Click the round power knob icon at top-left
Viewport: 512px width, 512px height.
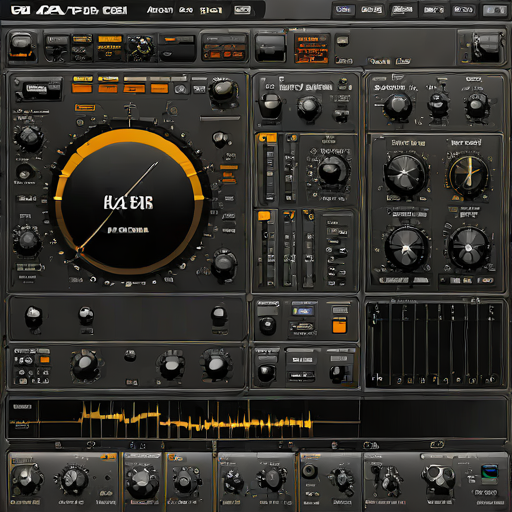click(x=21, y=46)
